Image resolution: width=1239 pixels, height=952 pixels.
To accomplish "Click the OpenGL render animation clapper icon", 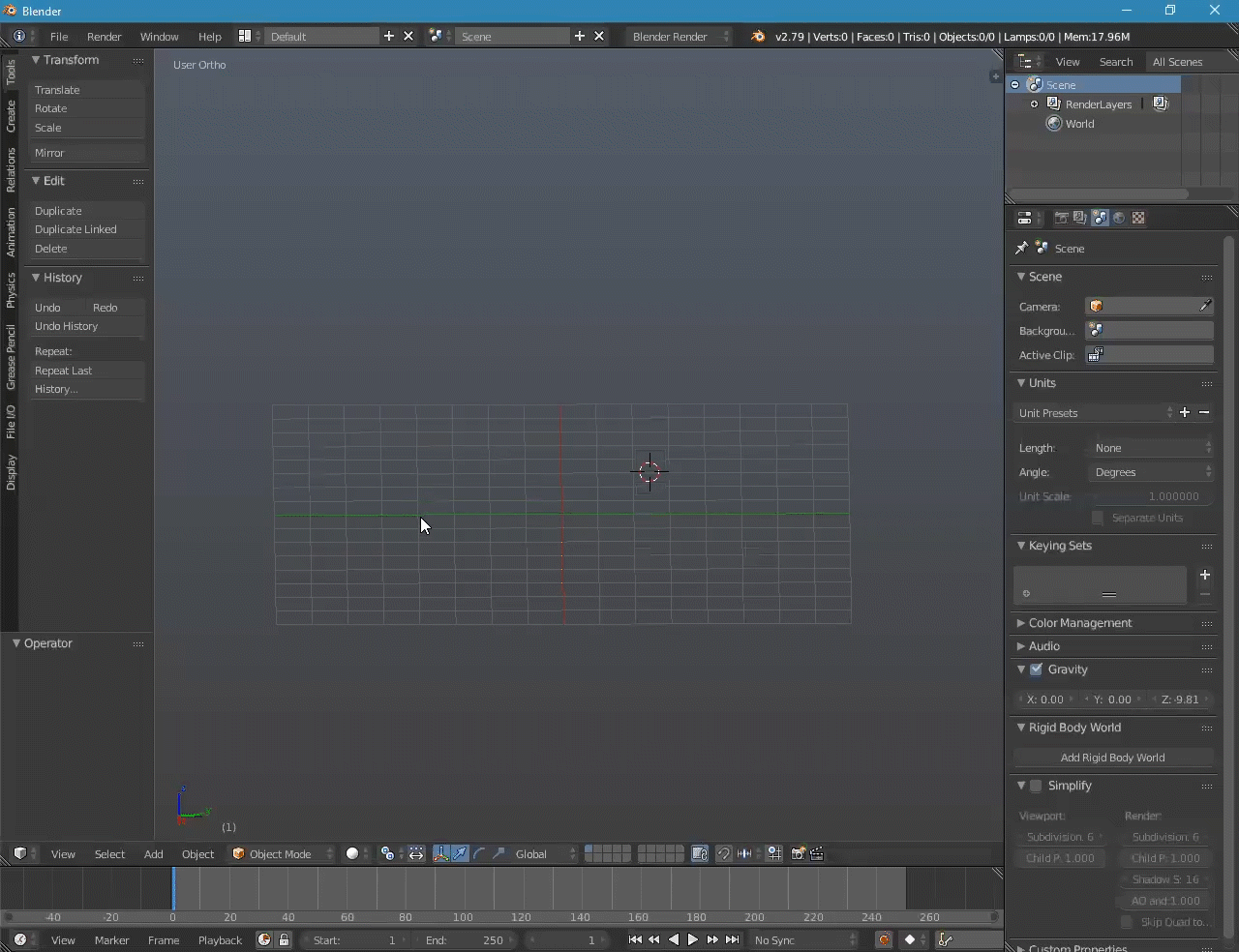I will [x=817, y=853].
